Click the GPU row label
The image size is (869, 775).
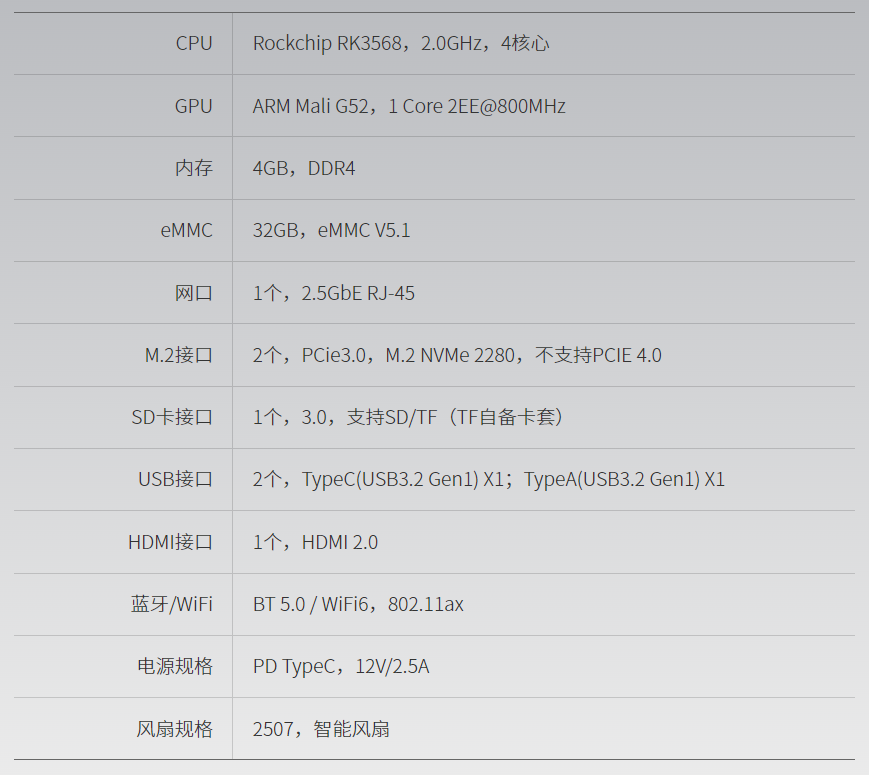pos(194,106)
